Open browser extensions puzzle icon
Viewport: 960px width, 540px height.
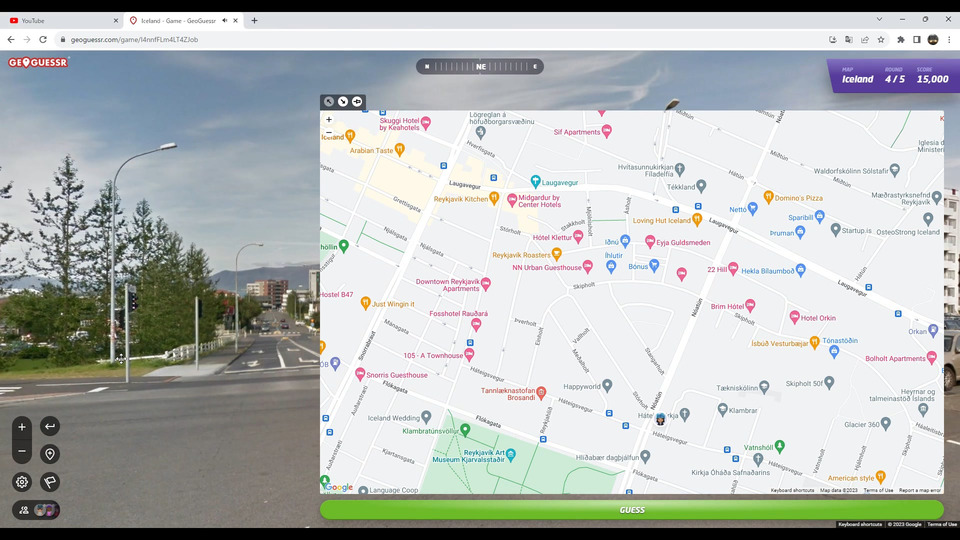[x=901, y=39]
